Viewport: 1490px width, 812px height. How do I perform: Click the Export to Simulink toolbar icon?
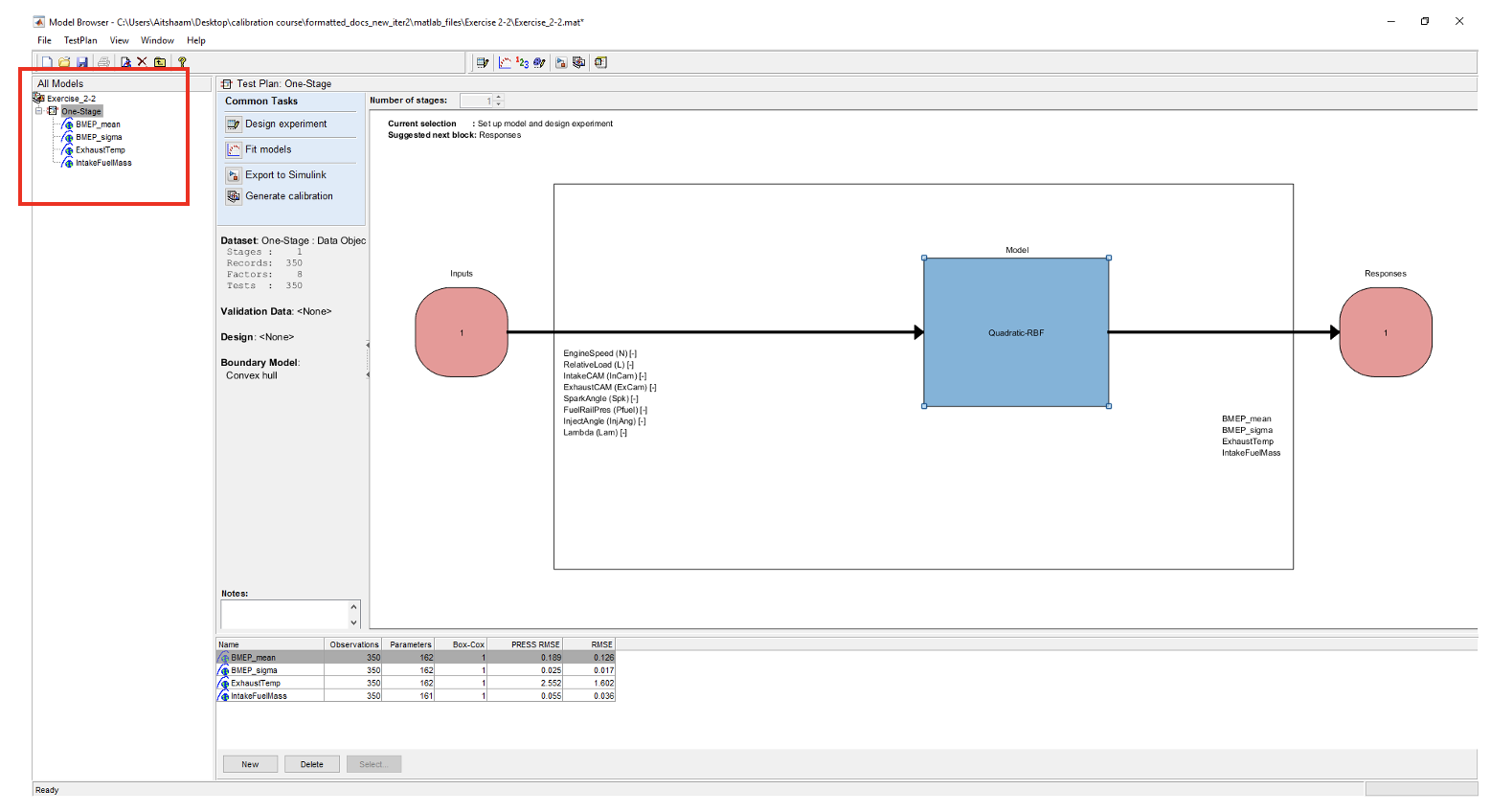[561, 62]
